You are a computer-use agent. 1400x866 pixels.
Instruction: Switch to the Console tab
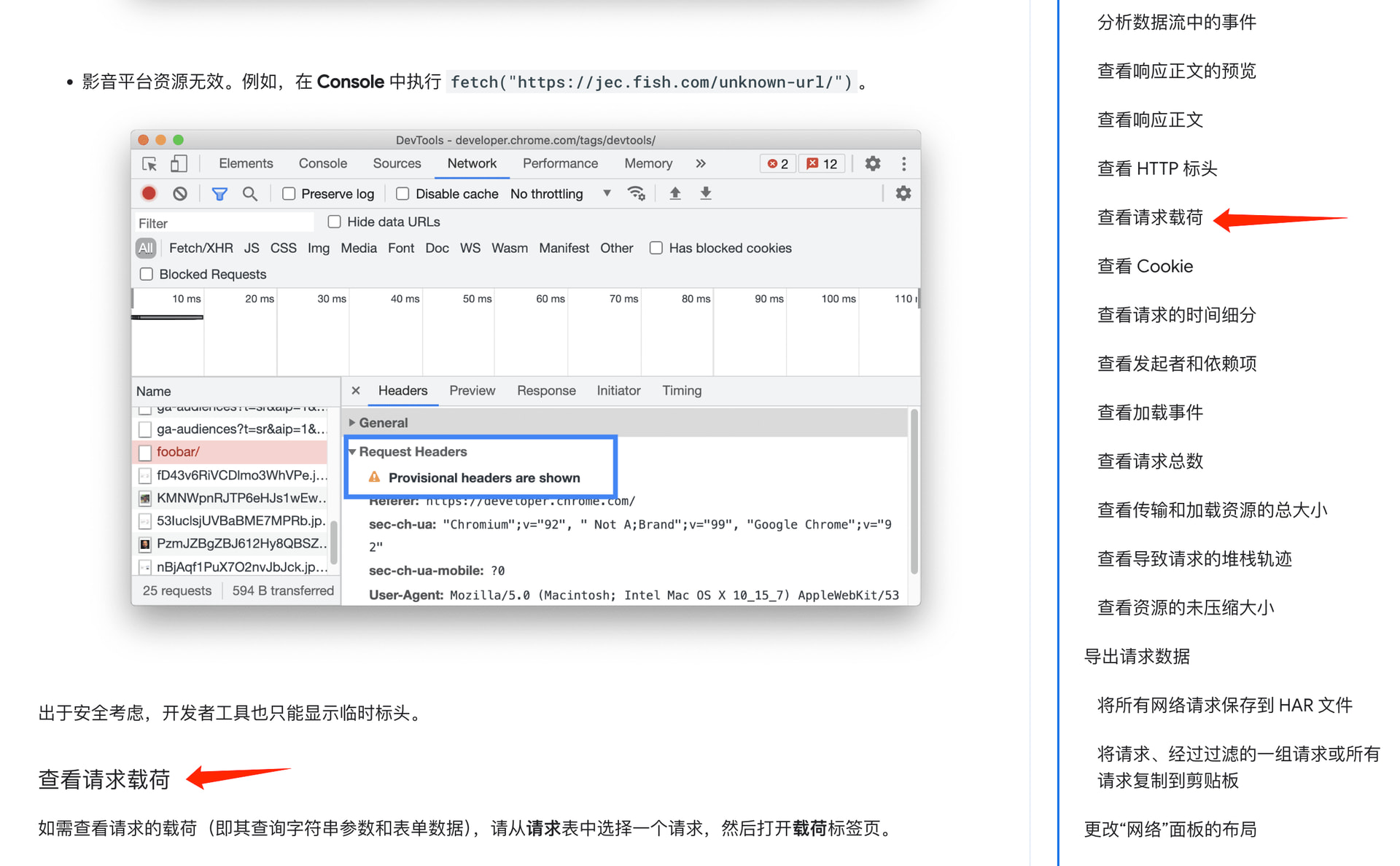coord(322,164)
